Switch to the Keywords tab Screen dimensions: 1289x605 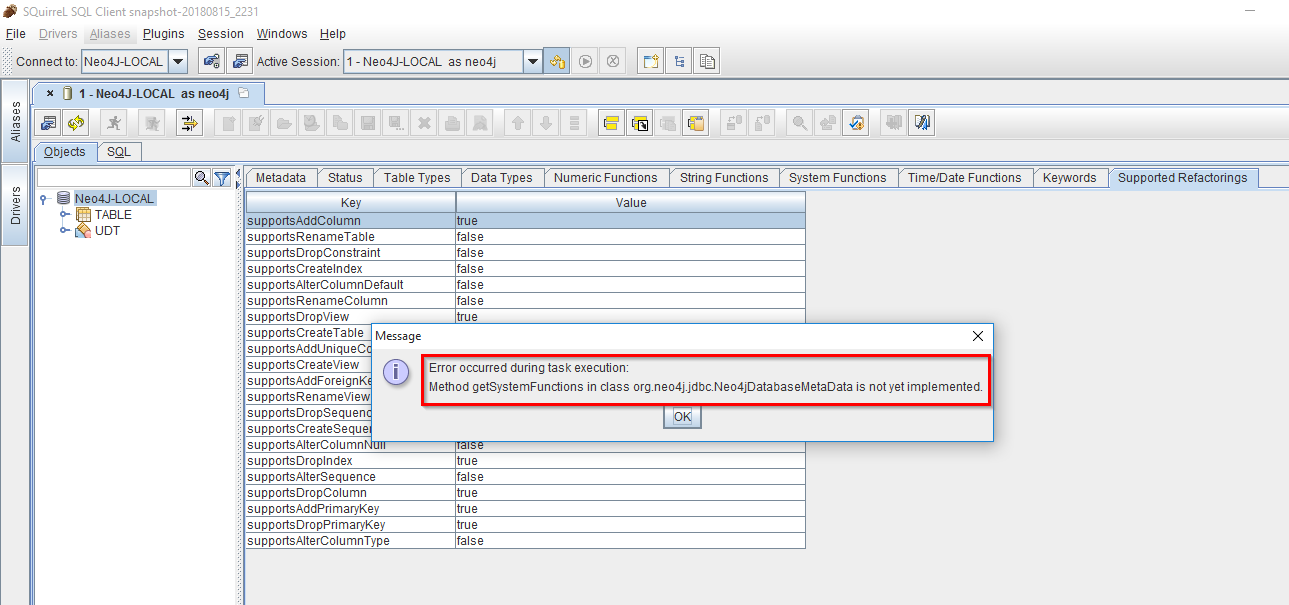click(x=1070, y=177)
